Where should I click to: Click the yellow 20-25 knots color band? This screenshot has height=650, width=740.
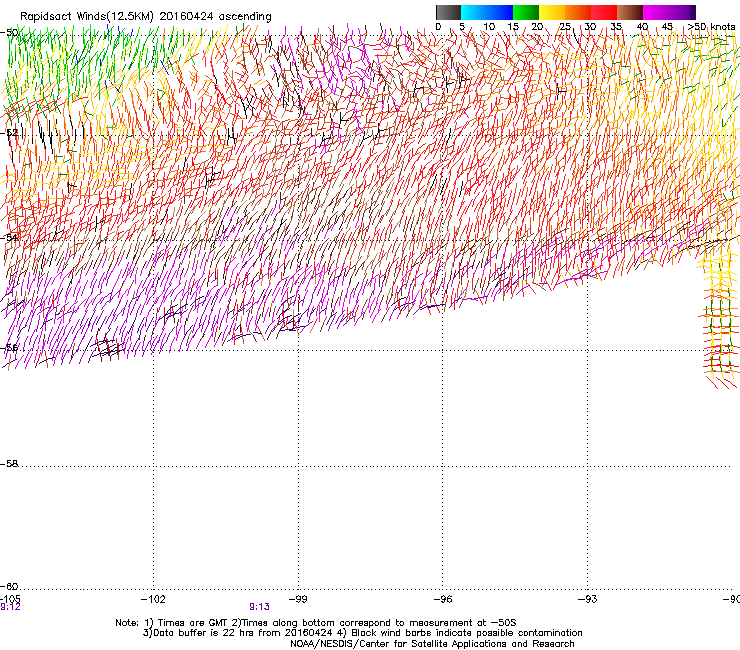[x=552, y=12]
